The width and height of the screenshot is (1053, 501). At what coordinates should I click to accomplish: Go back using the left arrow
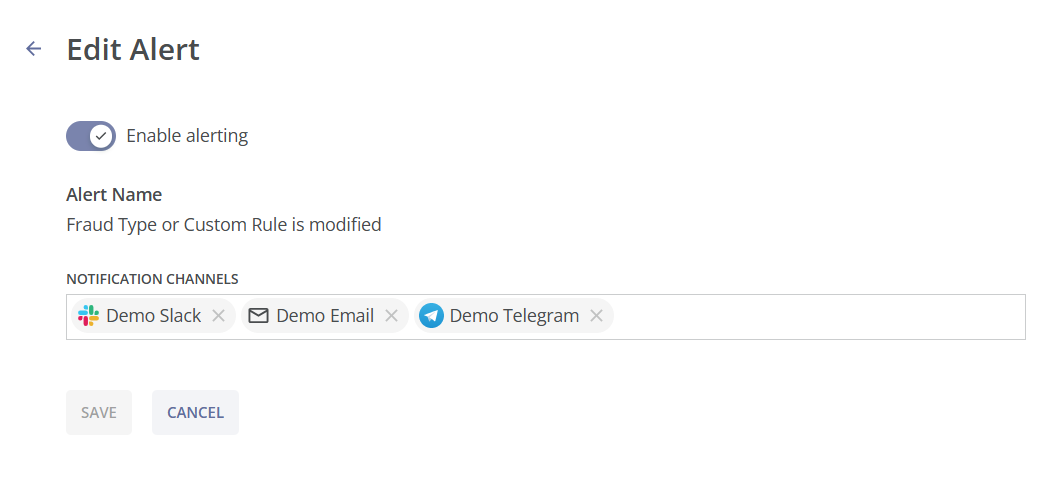(x=34, y=49)
